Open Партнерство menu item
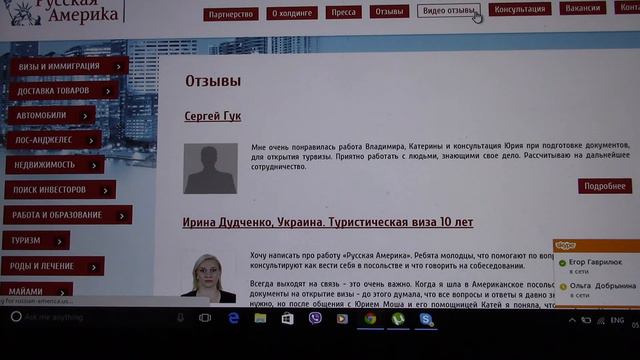Viewport: 640px width, 360px height. pos(231,14)
